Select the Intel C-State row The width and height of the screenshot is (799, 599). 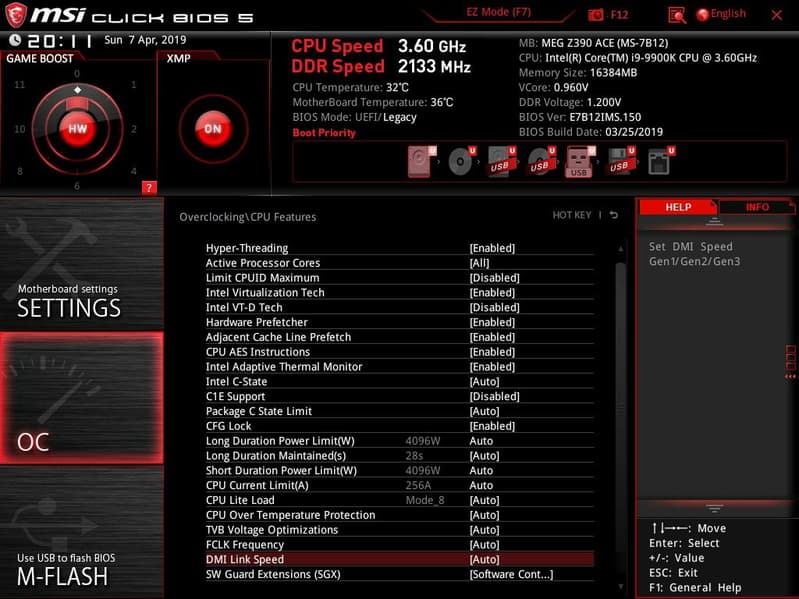pos(400,382)
